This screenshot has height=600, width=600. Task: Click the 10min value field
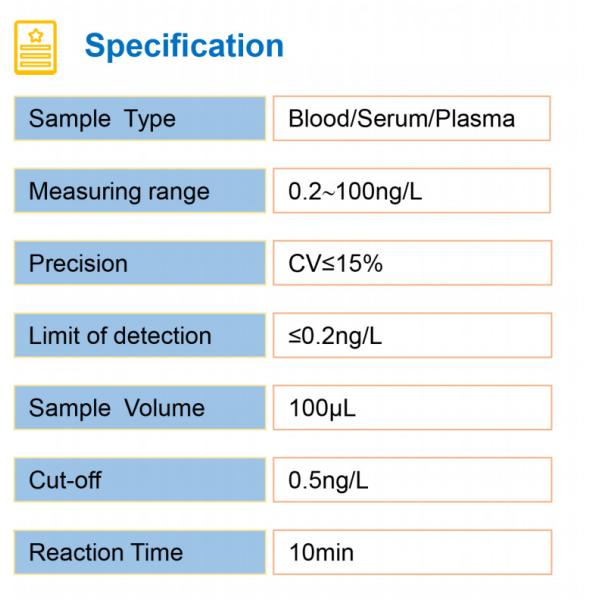click(411, 552)
